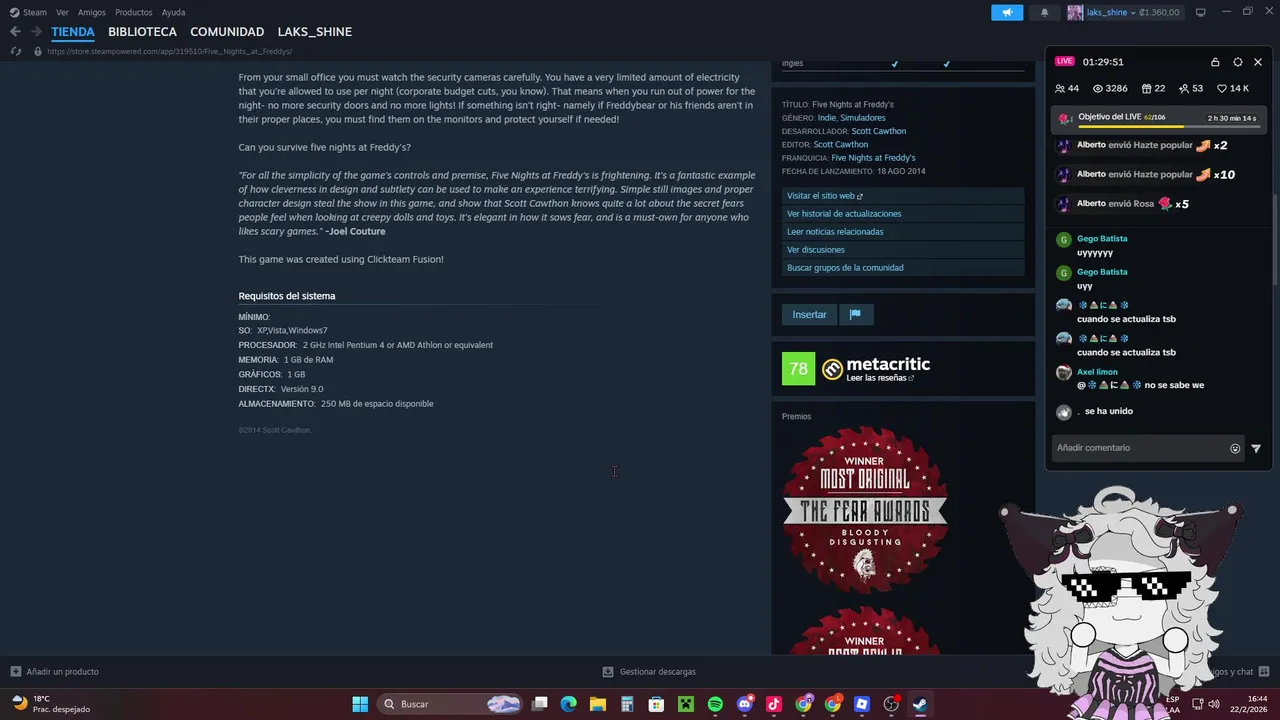This screenshot has width=1280, height=720.
Task: Select the TIENDA tab
Action: point(73,32)
